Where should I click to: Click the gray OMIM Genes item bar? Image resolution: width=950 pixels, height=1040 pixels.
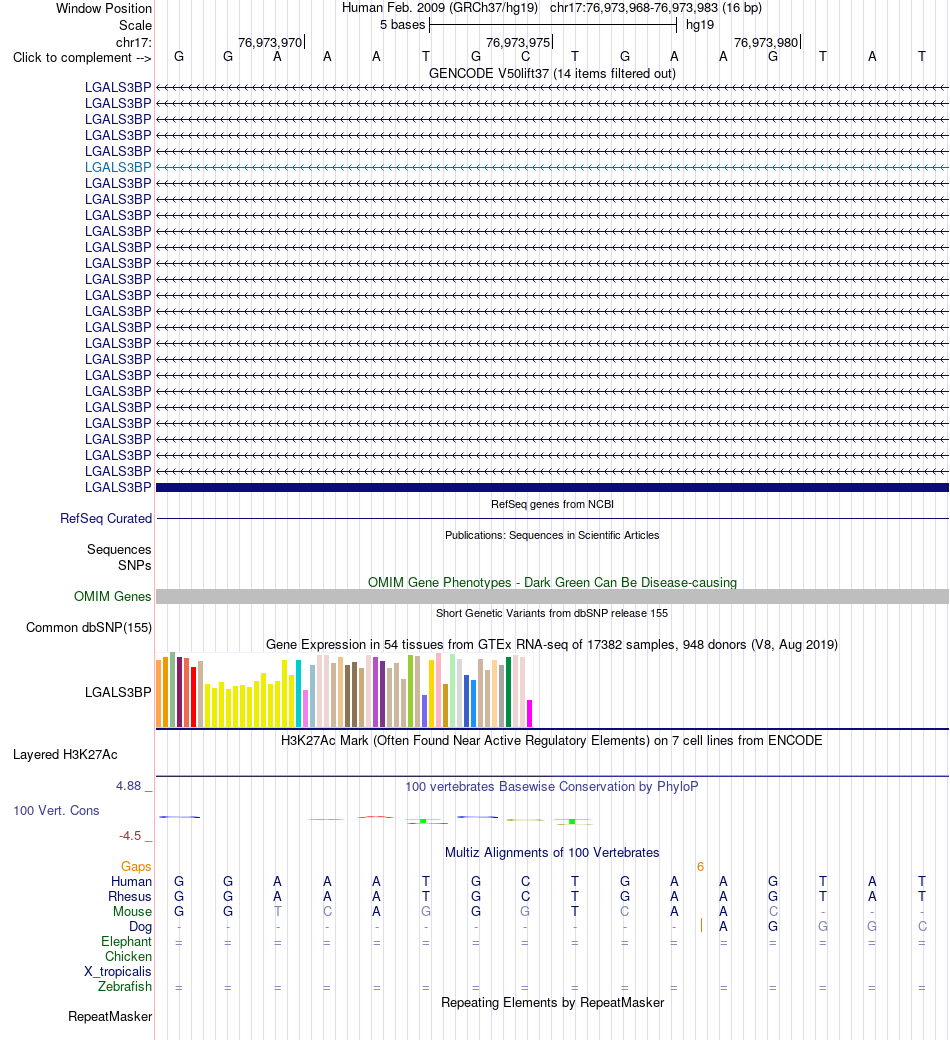click(552, 596)
